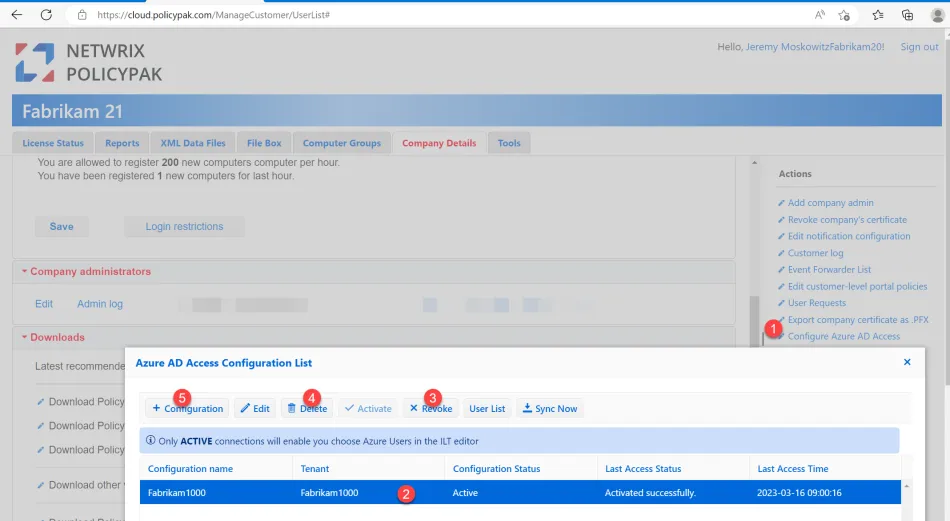The image size is (950, 521).
Task: Sign out of the portal
Action: [919, 47]
